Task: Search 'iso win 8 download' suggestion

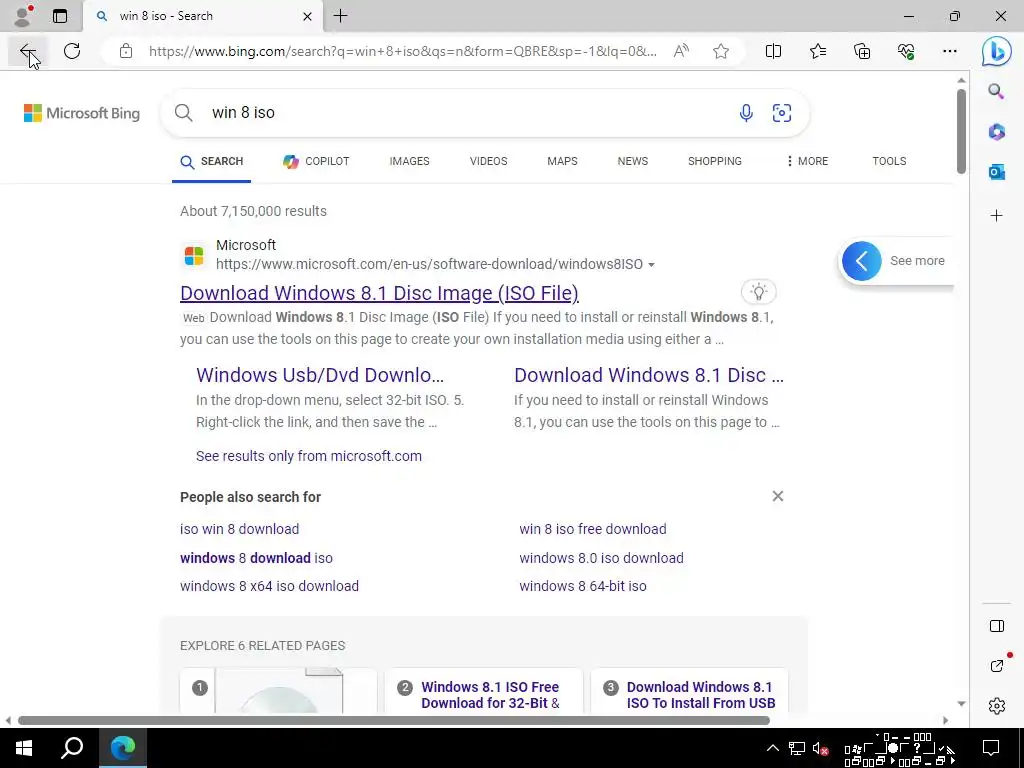Action: pos(240,529)
